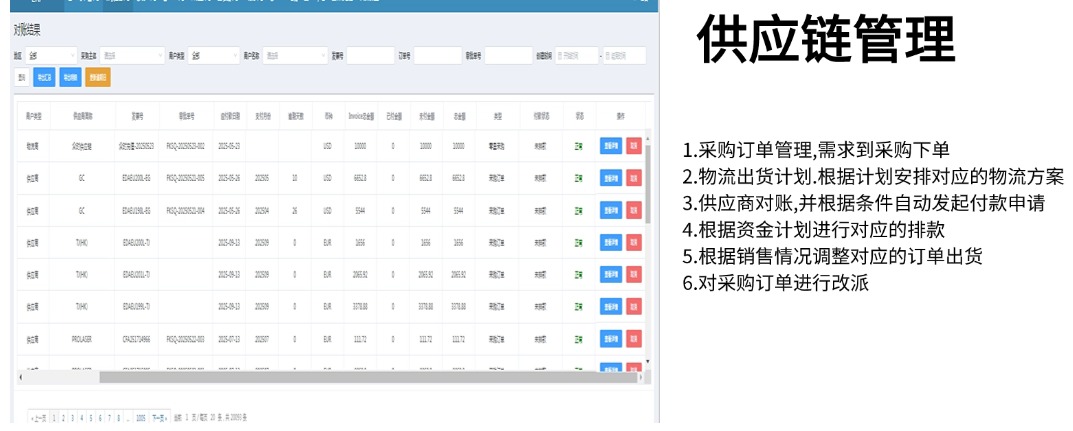
Task: Expand the second filter dropdown in the row
Action: [131, 55]
